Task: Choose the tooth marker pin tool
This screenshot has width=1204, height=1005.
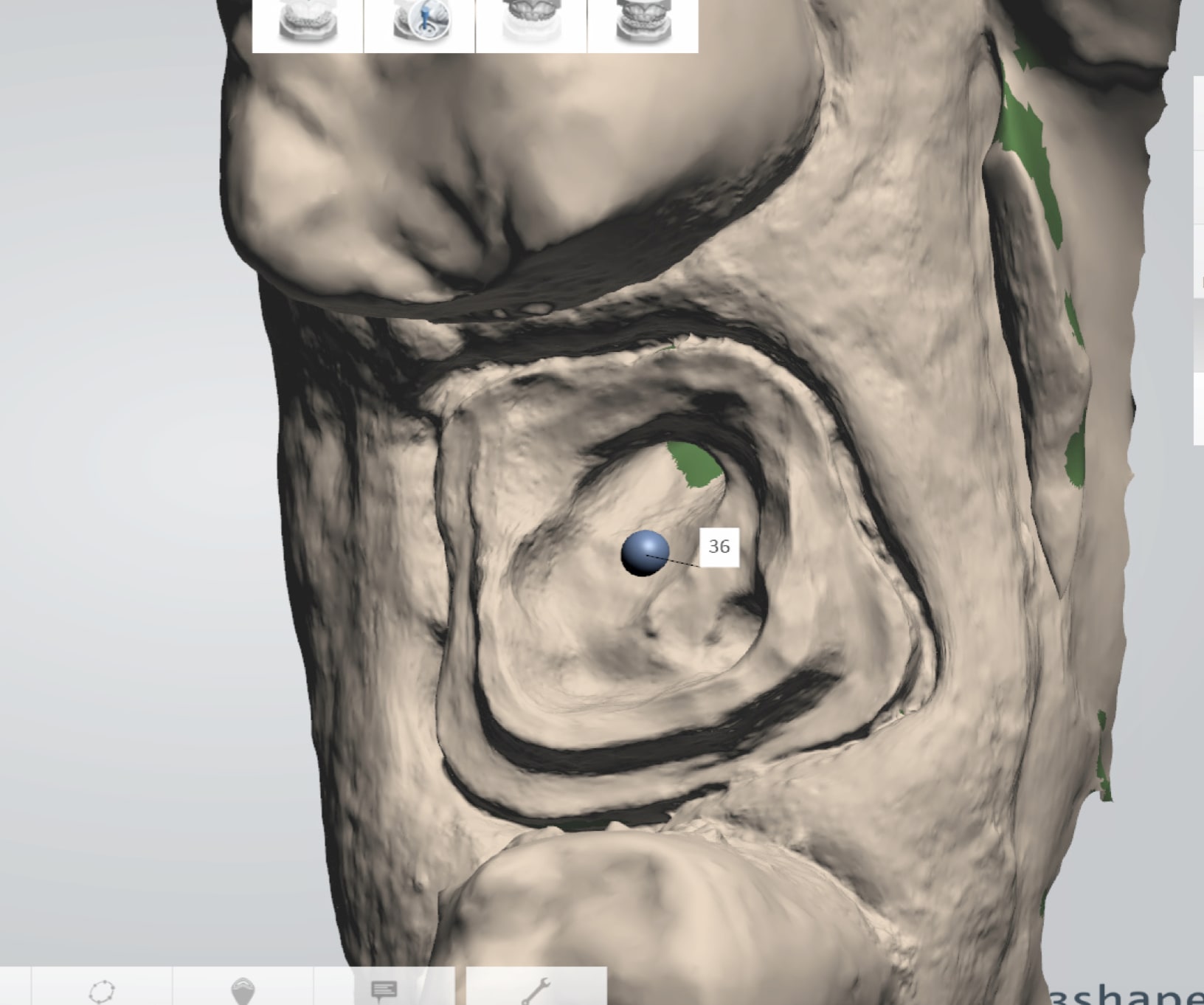Action: (x=243, y=990)
